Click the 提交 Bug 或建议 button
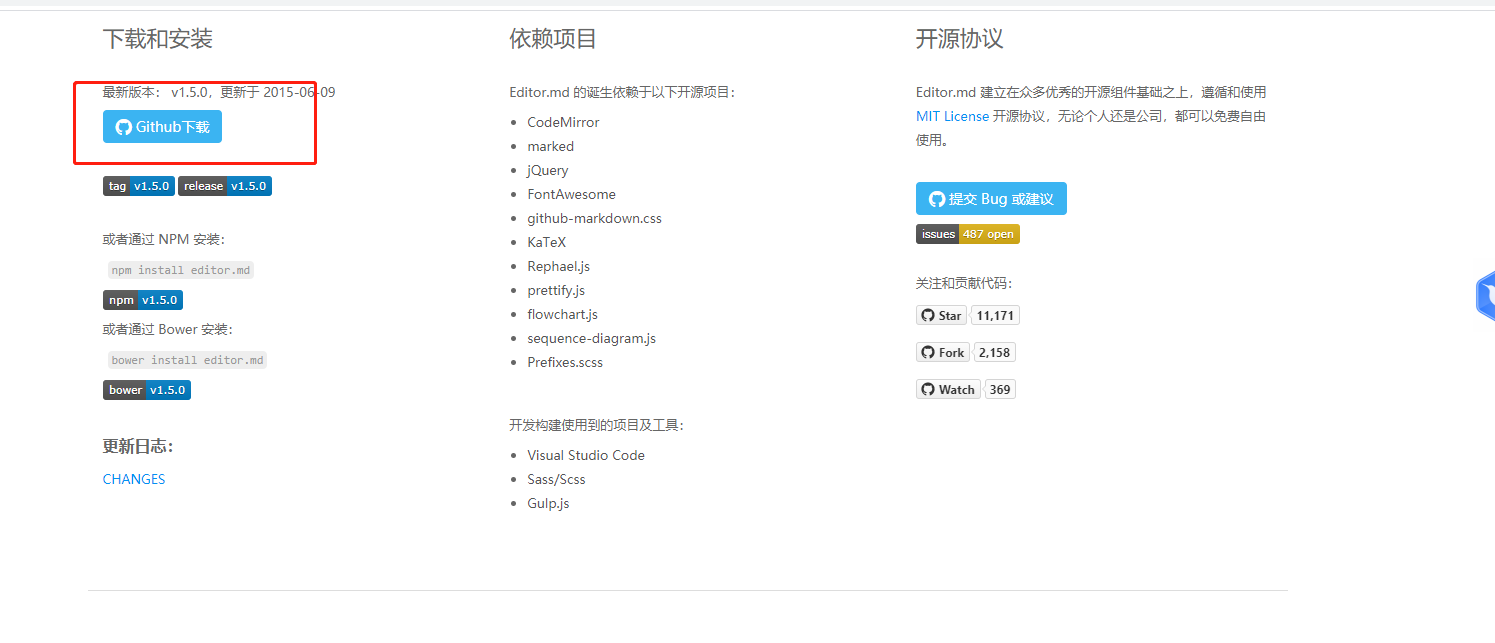Screen dimensions: 1495x643 (991, 199)
